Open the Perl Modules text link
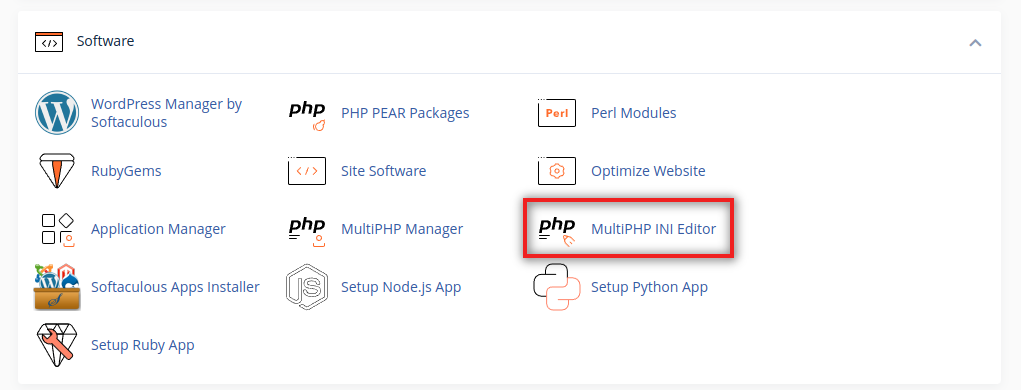 [634, 113]
